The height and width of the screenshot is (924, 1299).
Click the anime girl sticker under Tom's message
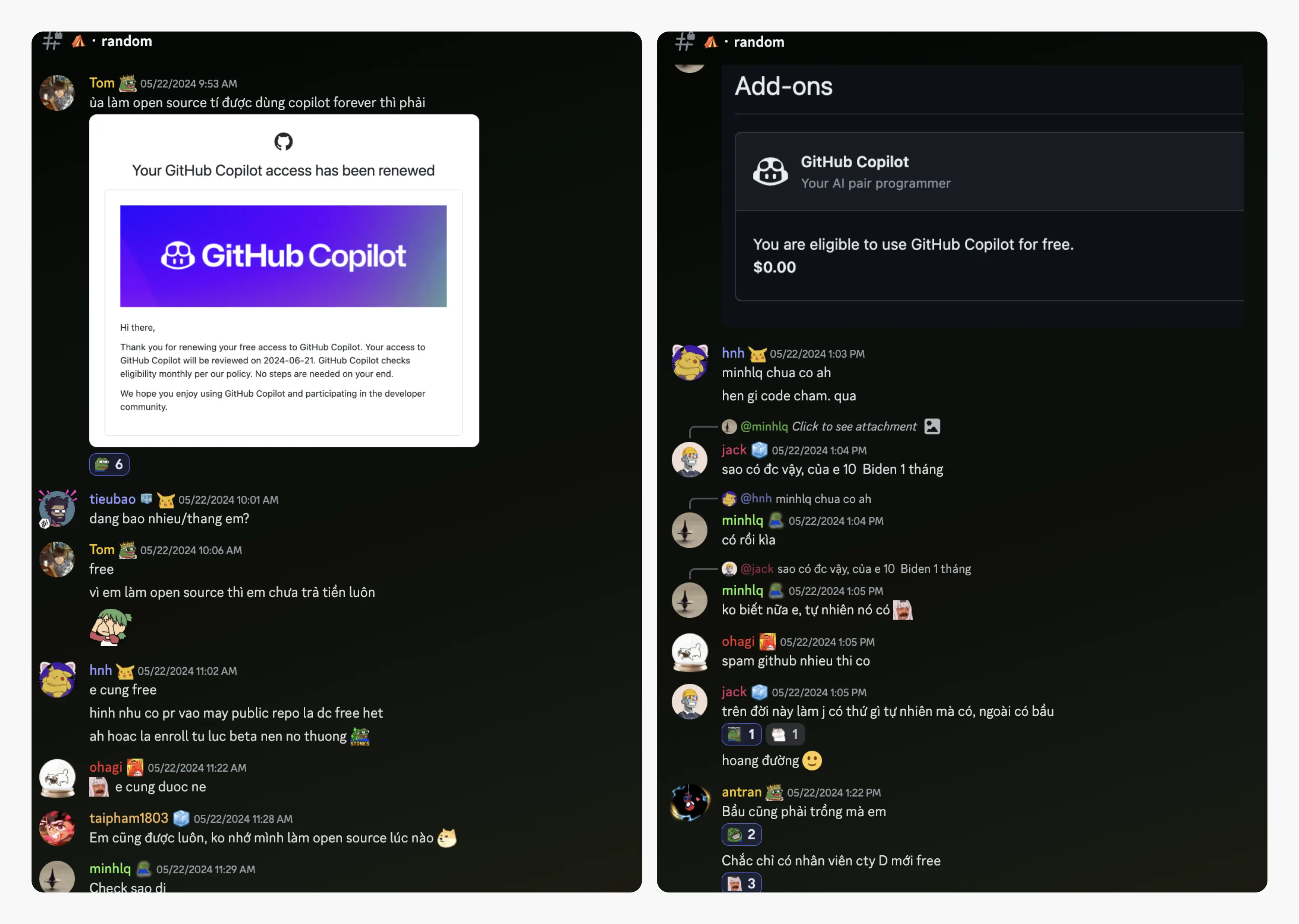pyautogui.click(x=111, y=627)
